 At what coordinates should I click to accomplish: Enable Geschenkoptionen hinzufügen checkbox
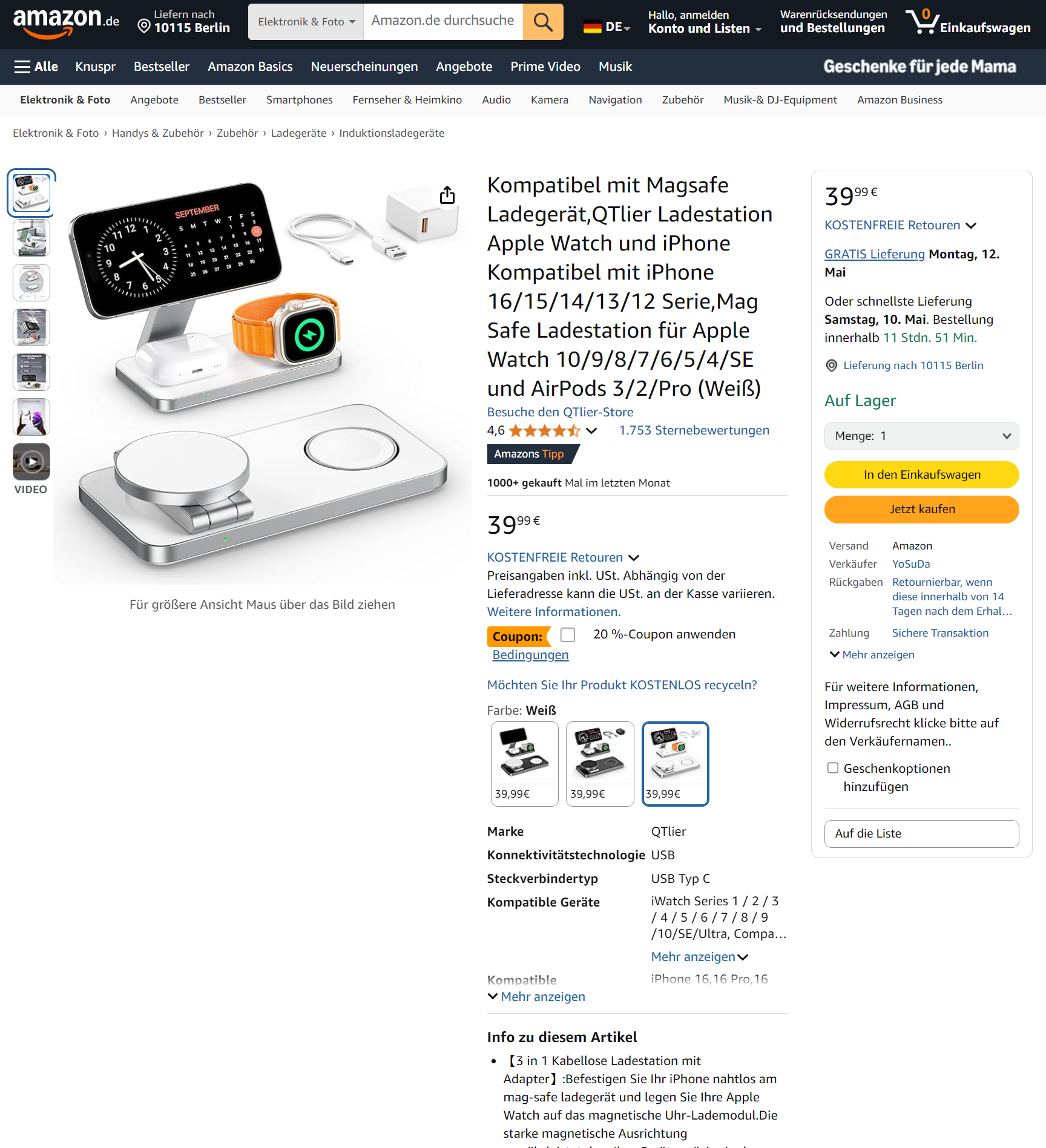833,768
